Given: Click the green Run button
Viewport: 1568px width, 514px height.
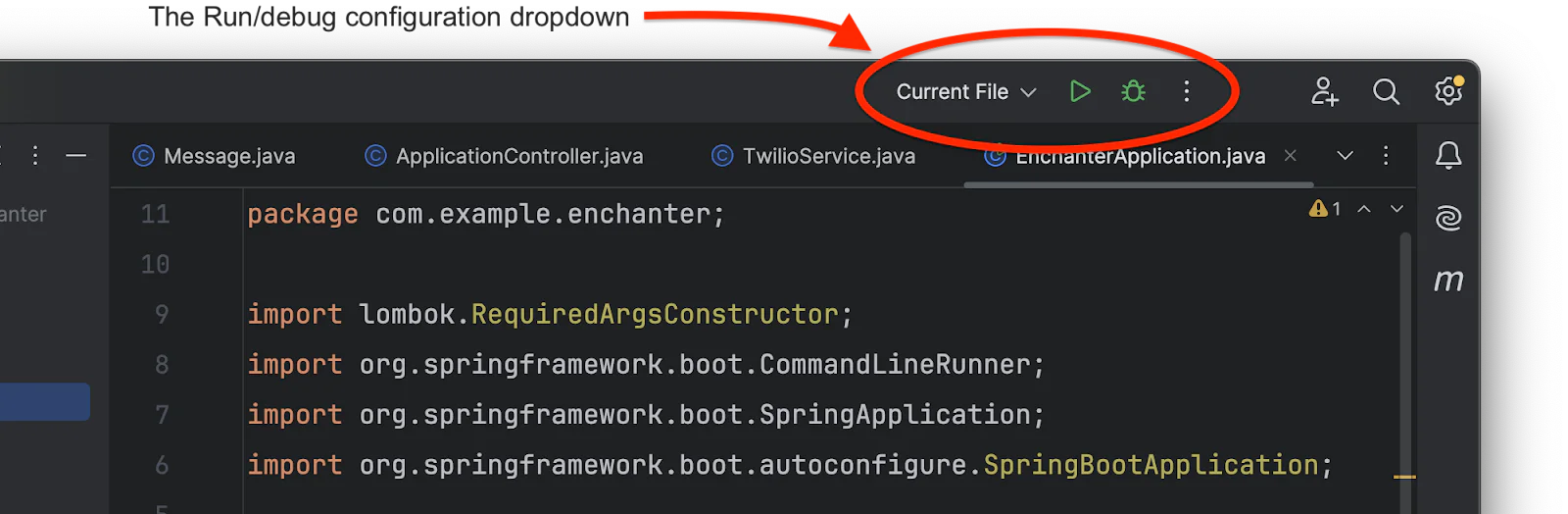Looking at the screenshot, I should pyautogui.click(x=1080, y=91).
